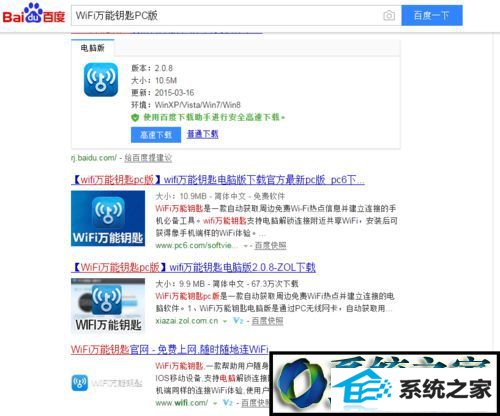Select version text 2.0.8
The width and height of the screenshot is (500, 416).
163,68
